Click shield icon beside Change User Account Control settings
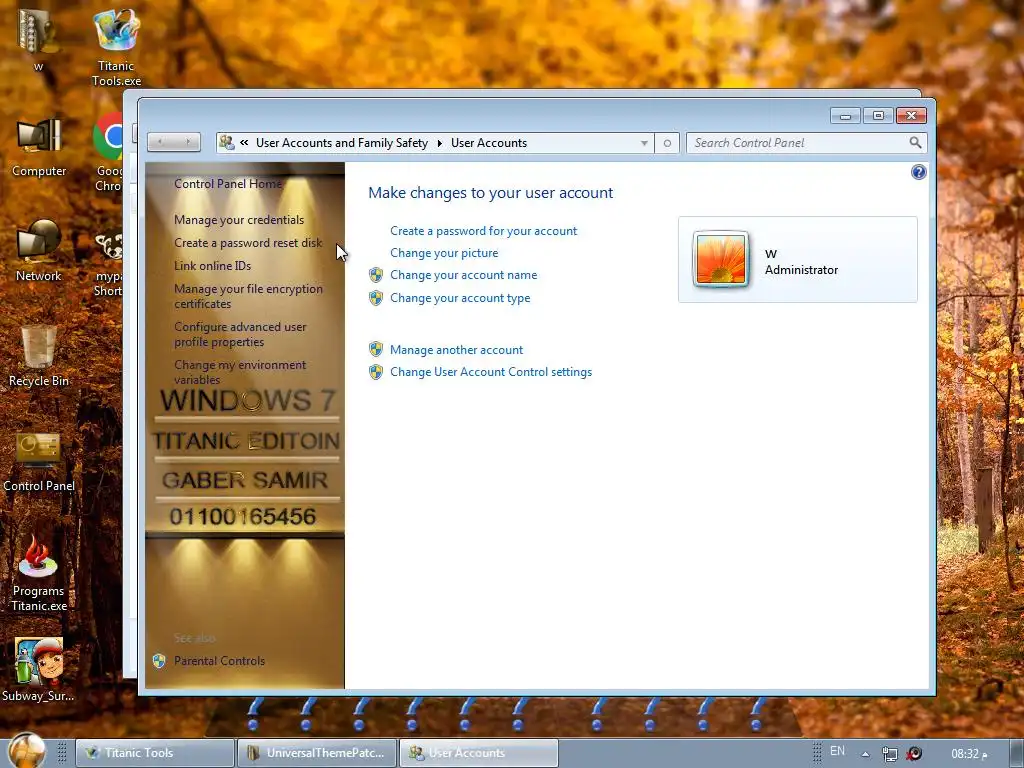 click(x=376, y=372)
